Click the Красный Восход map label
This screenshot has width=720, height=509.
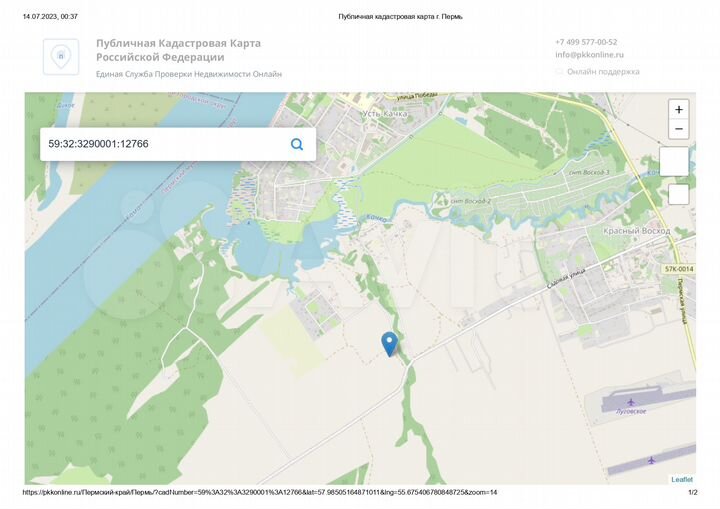coord(636,231)
